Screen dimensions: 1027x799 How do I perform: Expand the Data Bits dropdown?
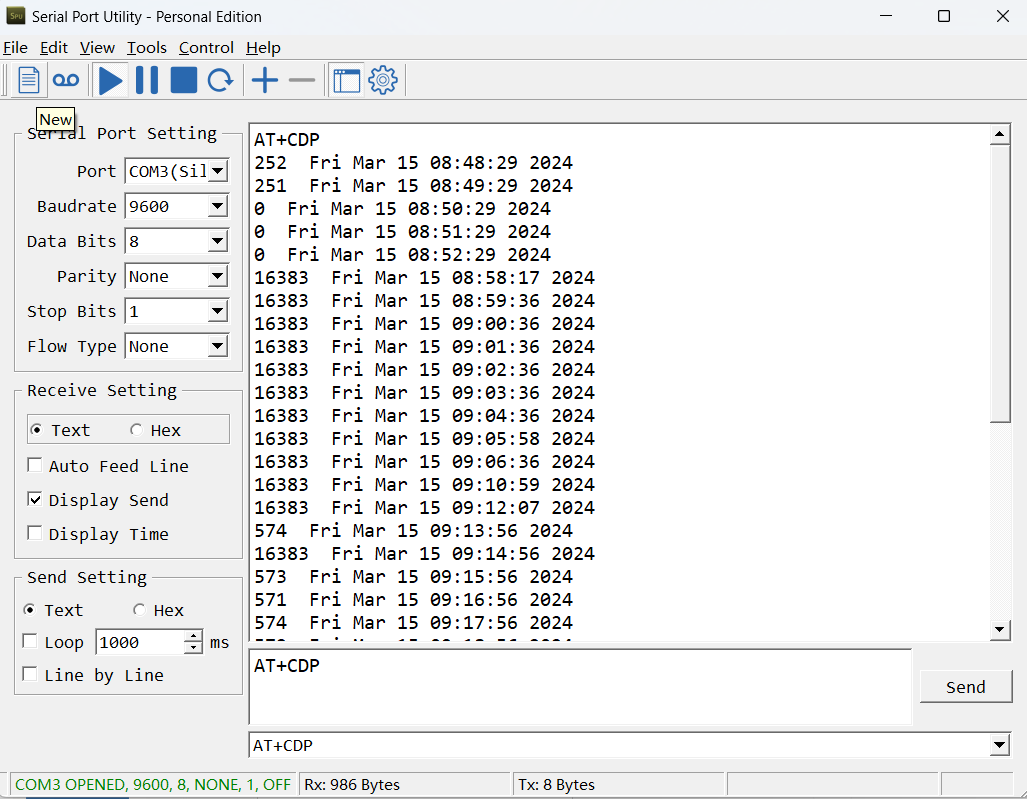point(218,242)
